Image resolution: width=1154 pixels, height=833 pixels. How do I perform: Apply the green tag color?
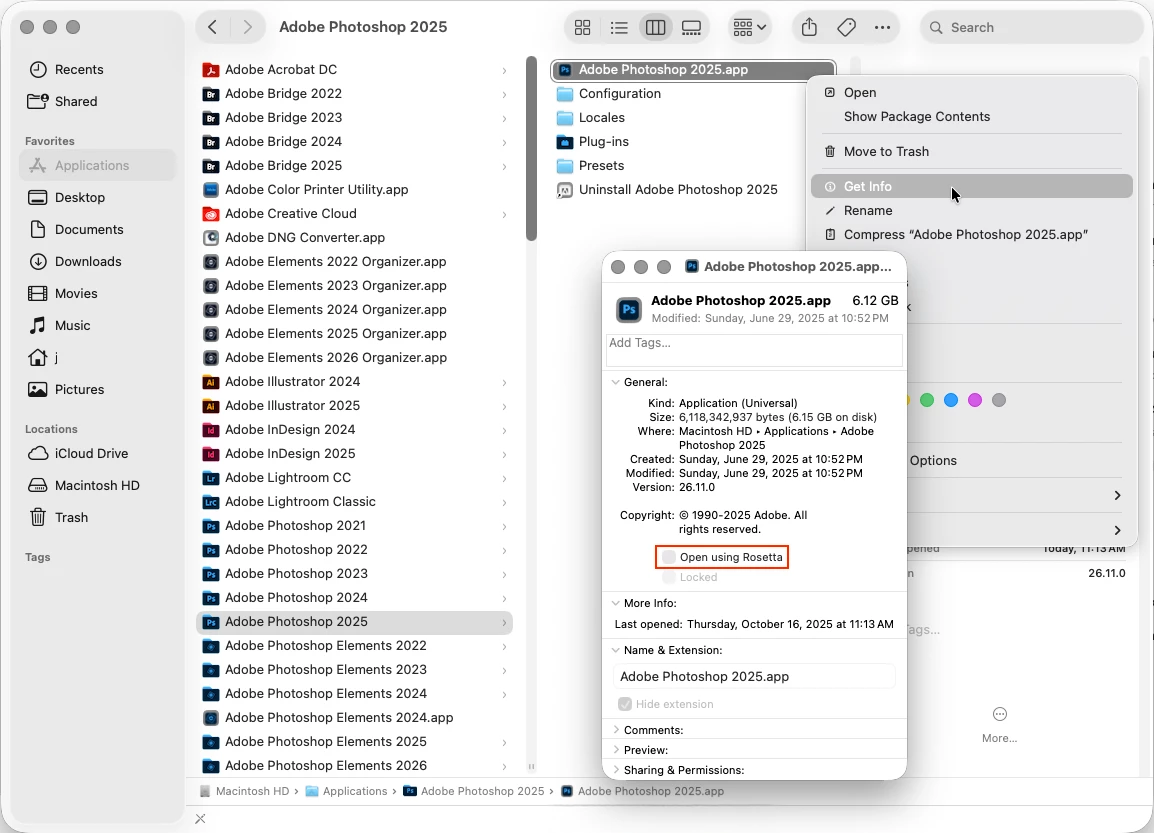(927, 400)
